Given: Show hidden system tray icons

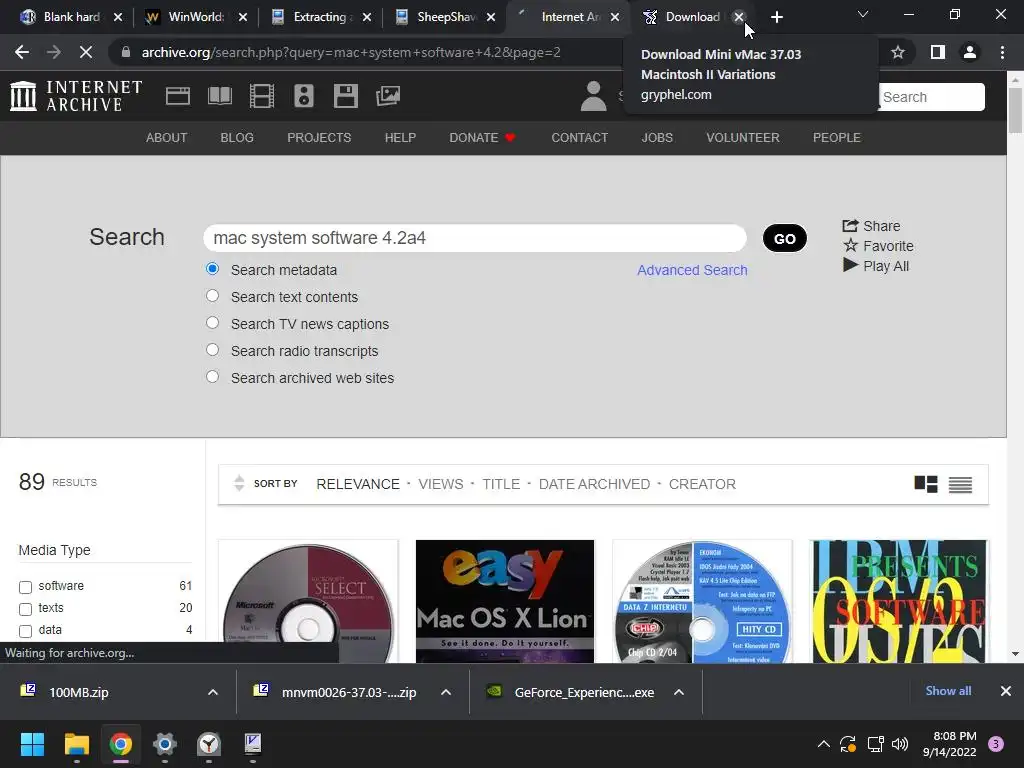Looking at the screenshot, I should 824,744.
